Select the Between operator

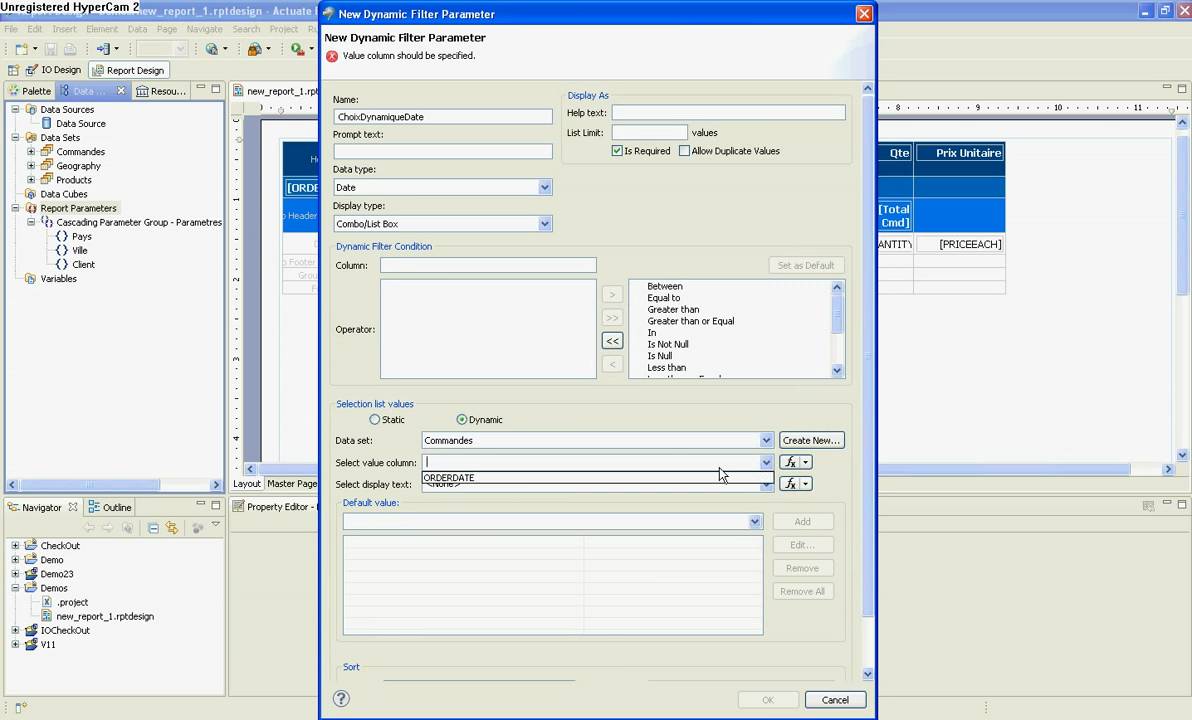[664, 287]
